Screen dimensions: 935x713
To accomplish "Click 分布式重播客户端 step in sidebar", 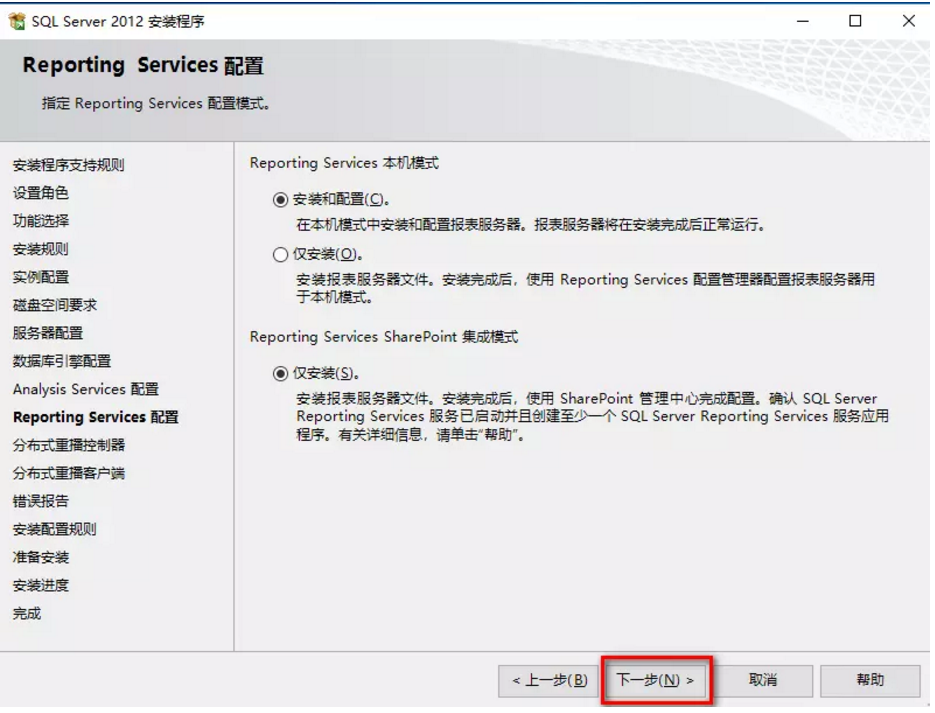I will (x=69, y=473).
